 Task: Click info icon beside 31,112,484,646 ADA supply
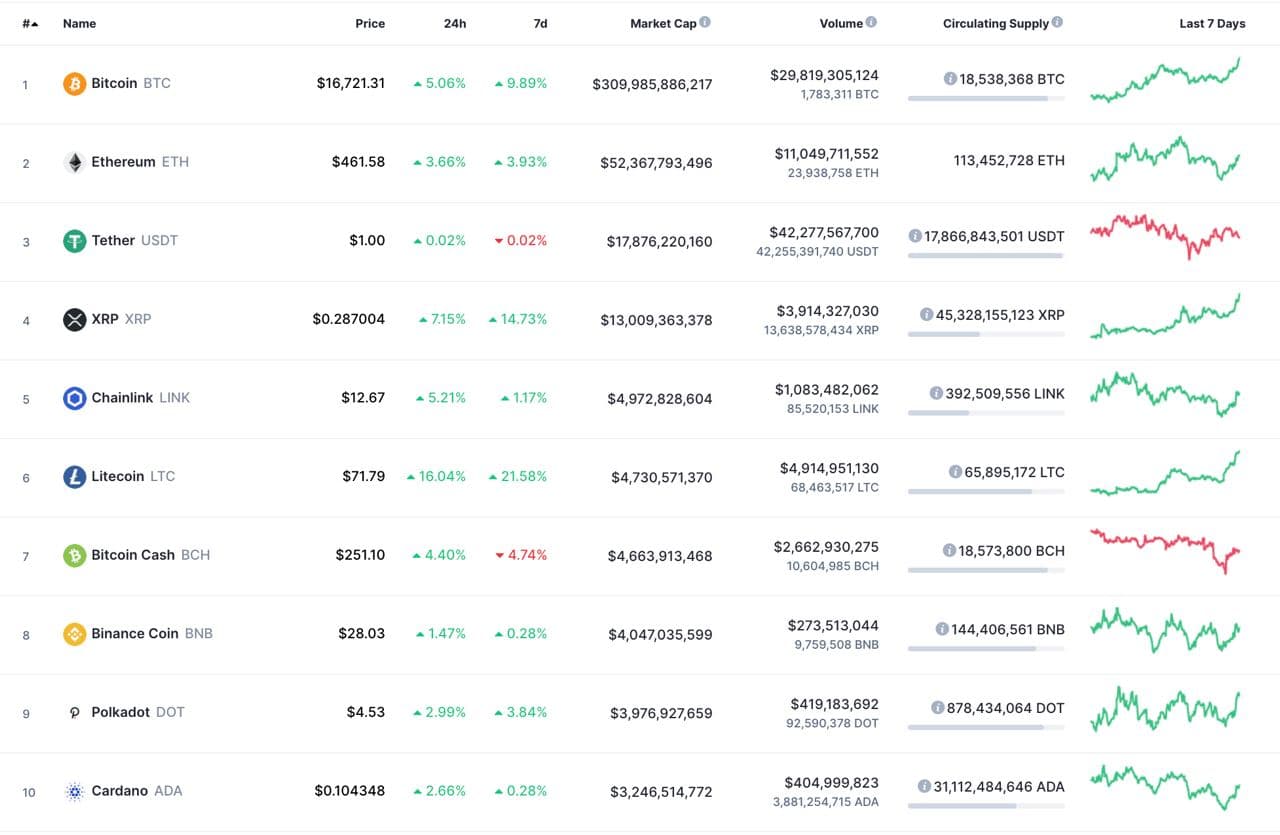(923, 787)
